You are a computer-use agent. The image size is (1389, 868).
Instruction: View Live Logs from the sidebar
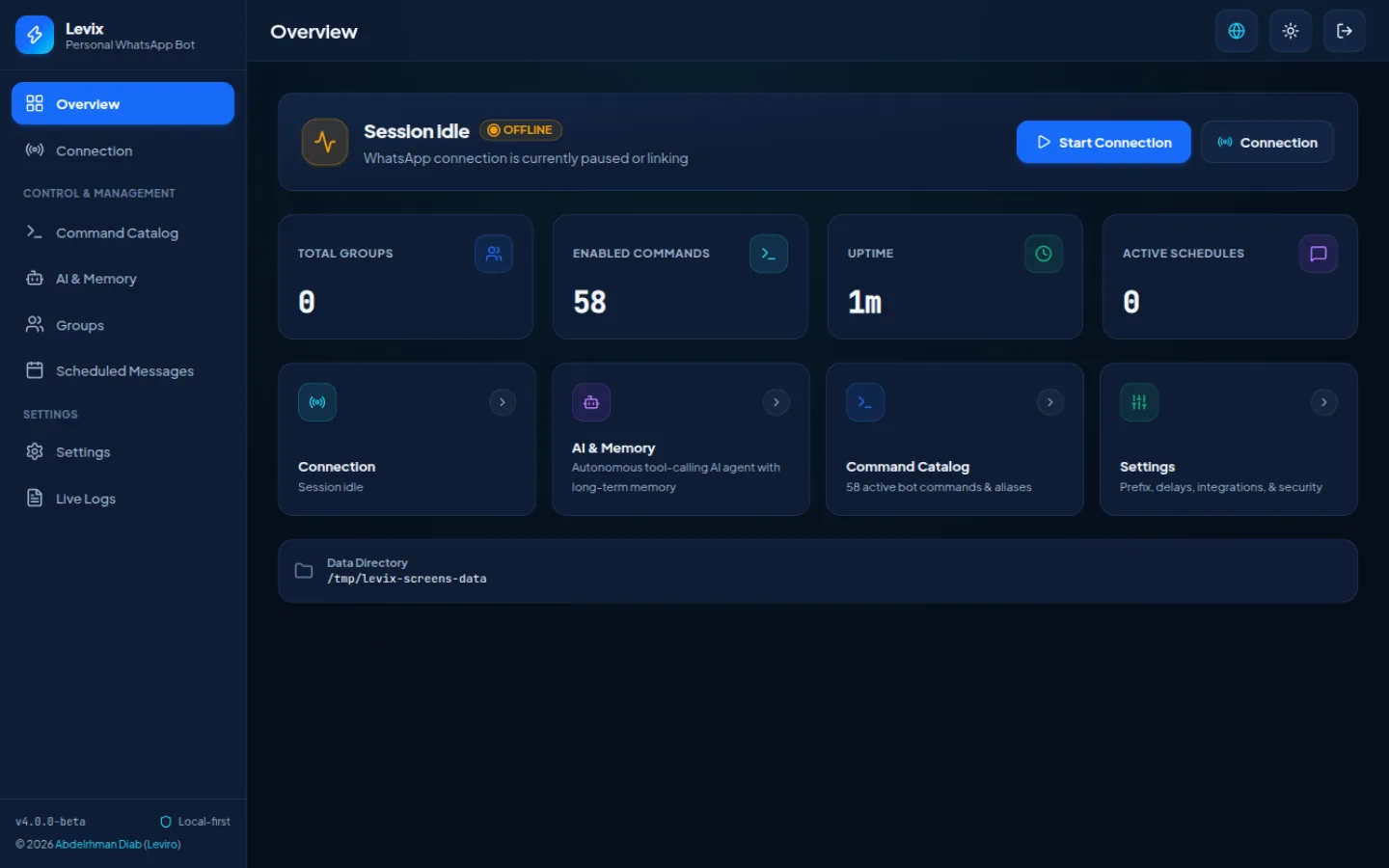click(123, 499)
